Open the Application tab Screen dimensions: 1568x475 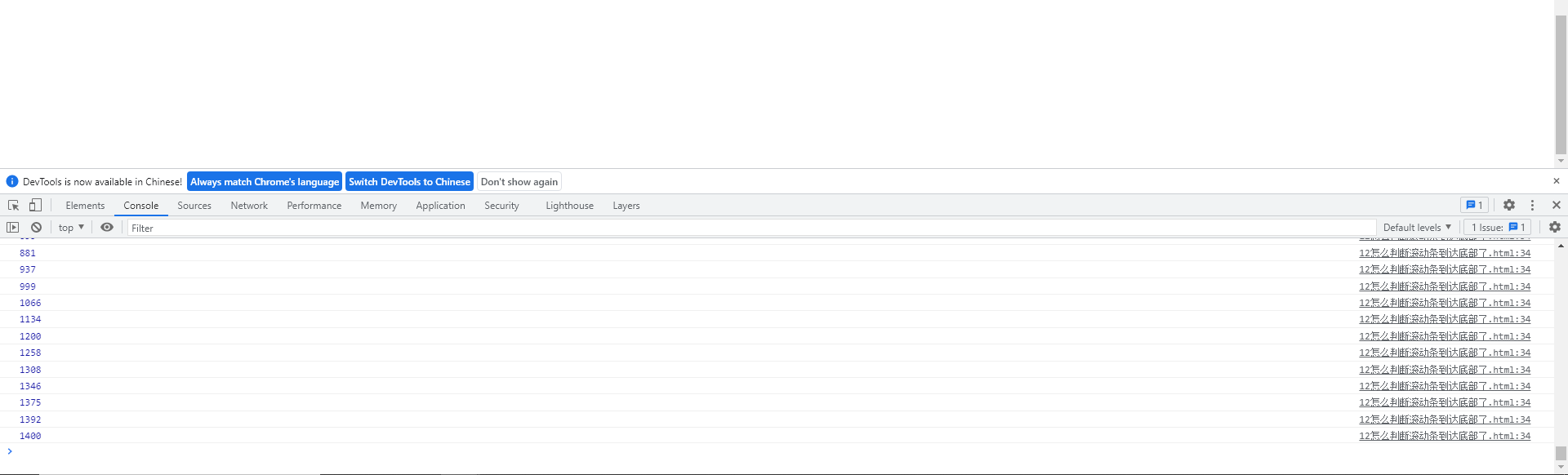pyautogui.click(x=440, y=206)
